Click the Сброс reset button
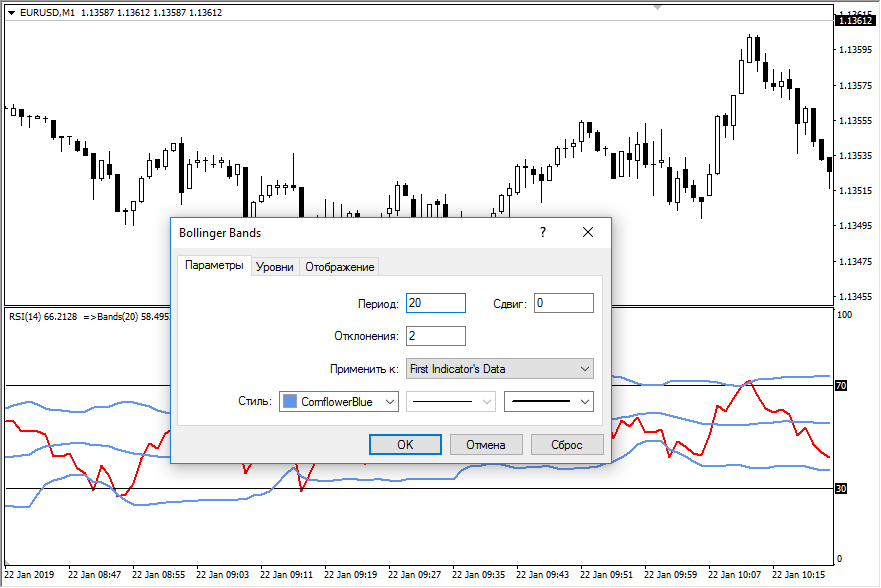The height and width of the screenshot is (588, 881). point(566,445)
